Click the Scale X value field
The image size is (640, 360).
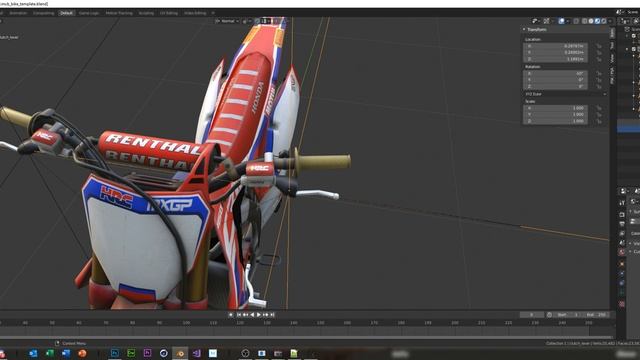click(556, 108)
